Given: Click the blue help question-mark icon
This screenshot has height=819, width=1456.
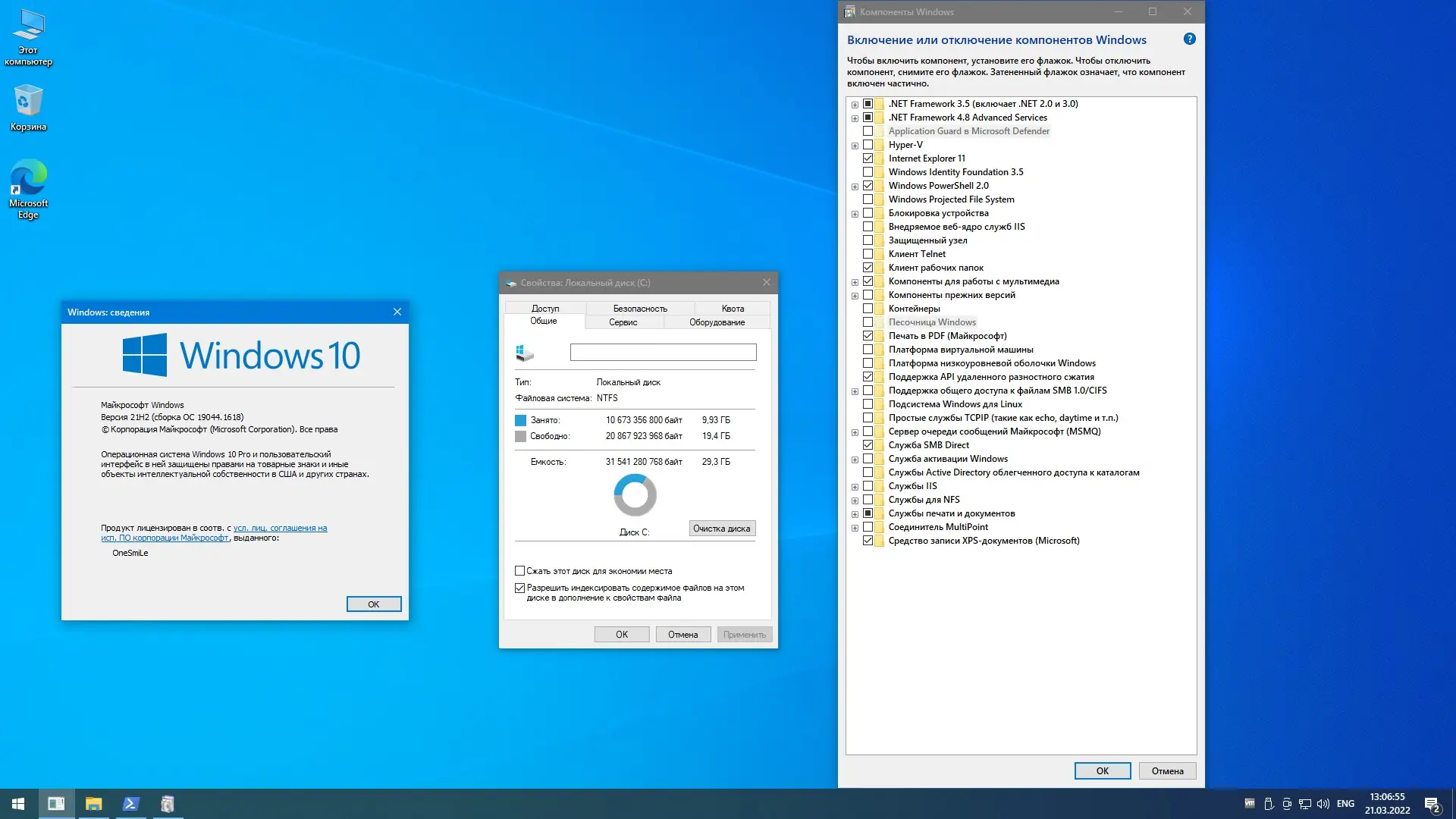Looking at the screenshot, I should point(1189,39).
